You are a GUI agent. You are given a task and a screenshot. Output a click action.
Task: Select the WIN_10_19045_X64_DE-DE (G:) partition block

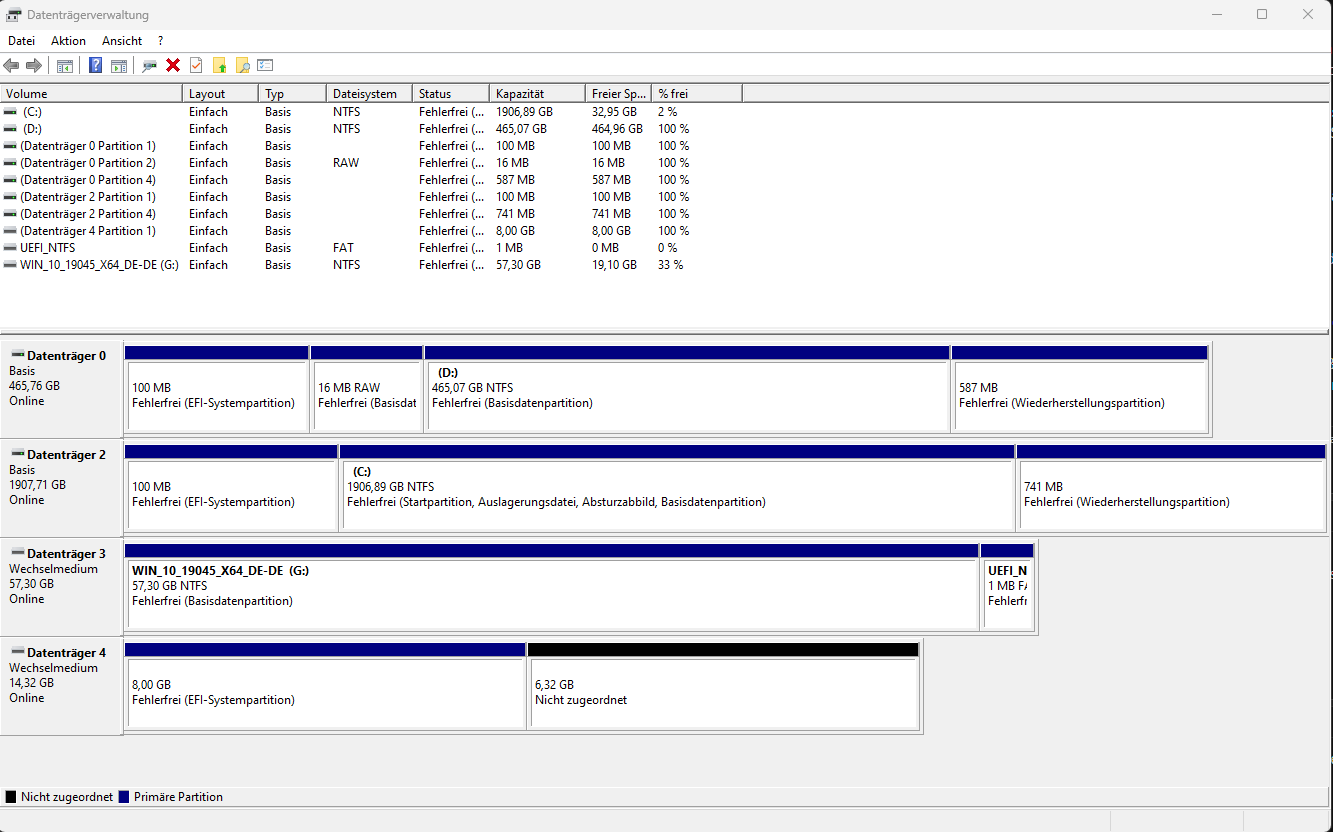click(x=551, y=588)
